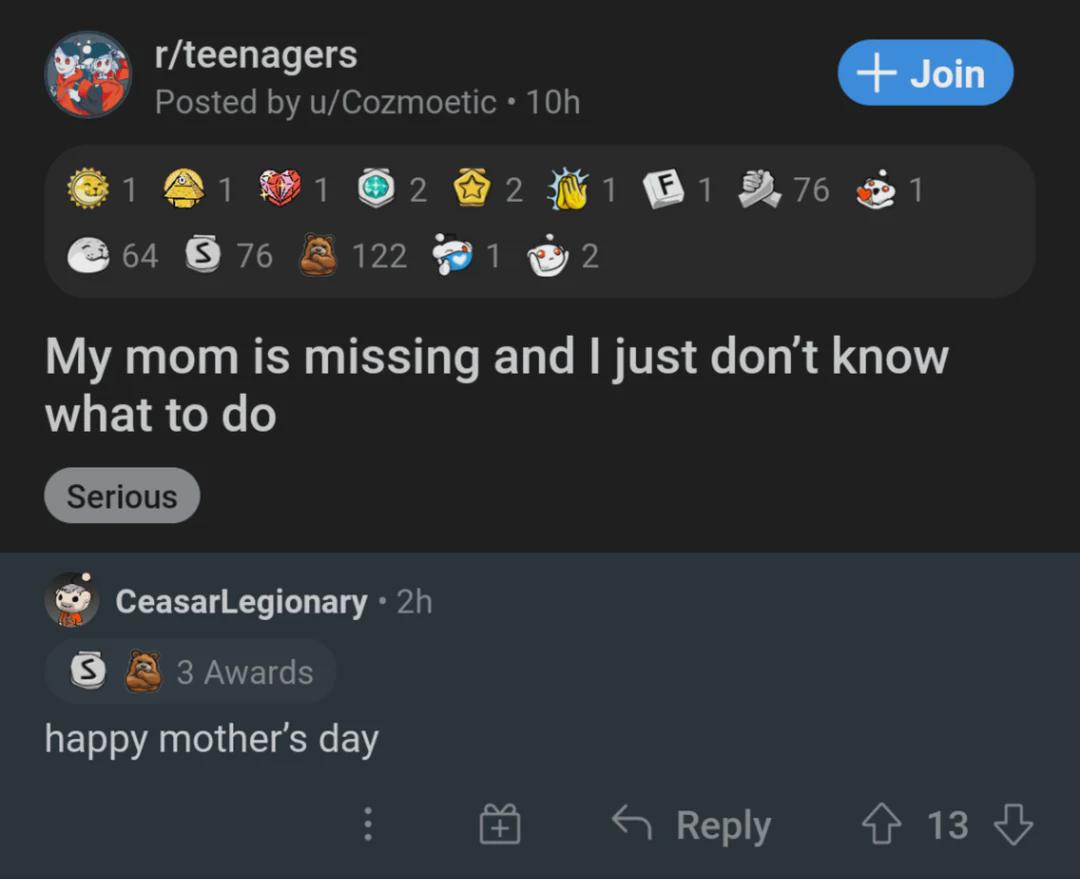
Task: Click the Helping Hand award showing 76
Action: coord(757,188)
